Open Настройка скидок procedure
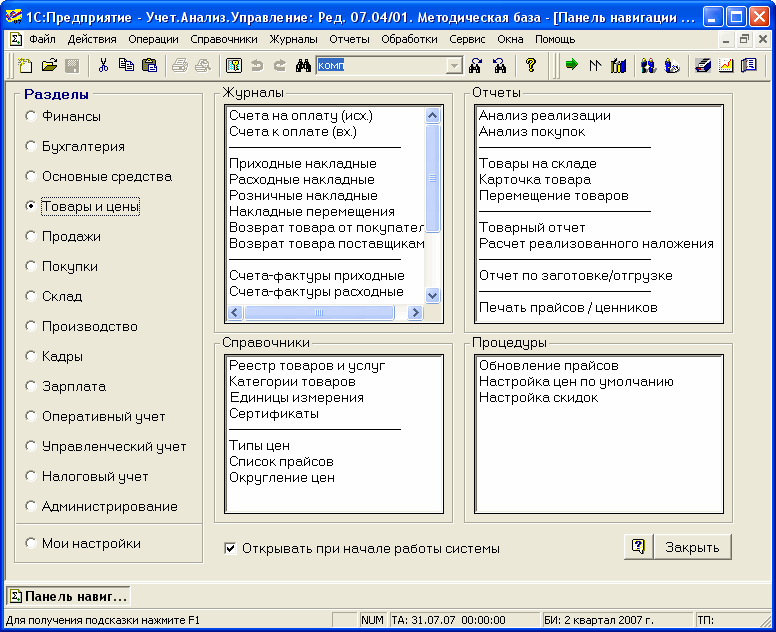The width and height of the screenshot is (776, 632). click(538, 398)
